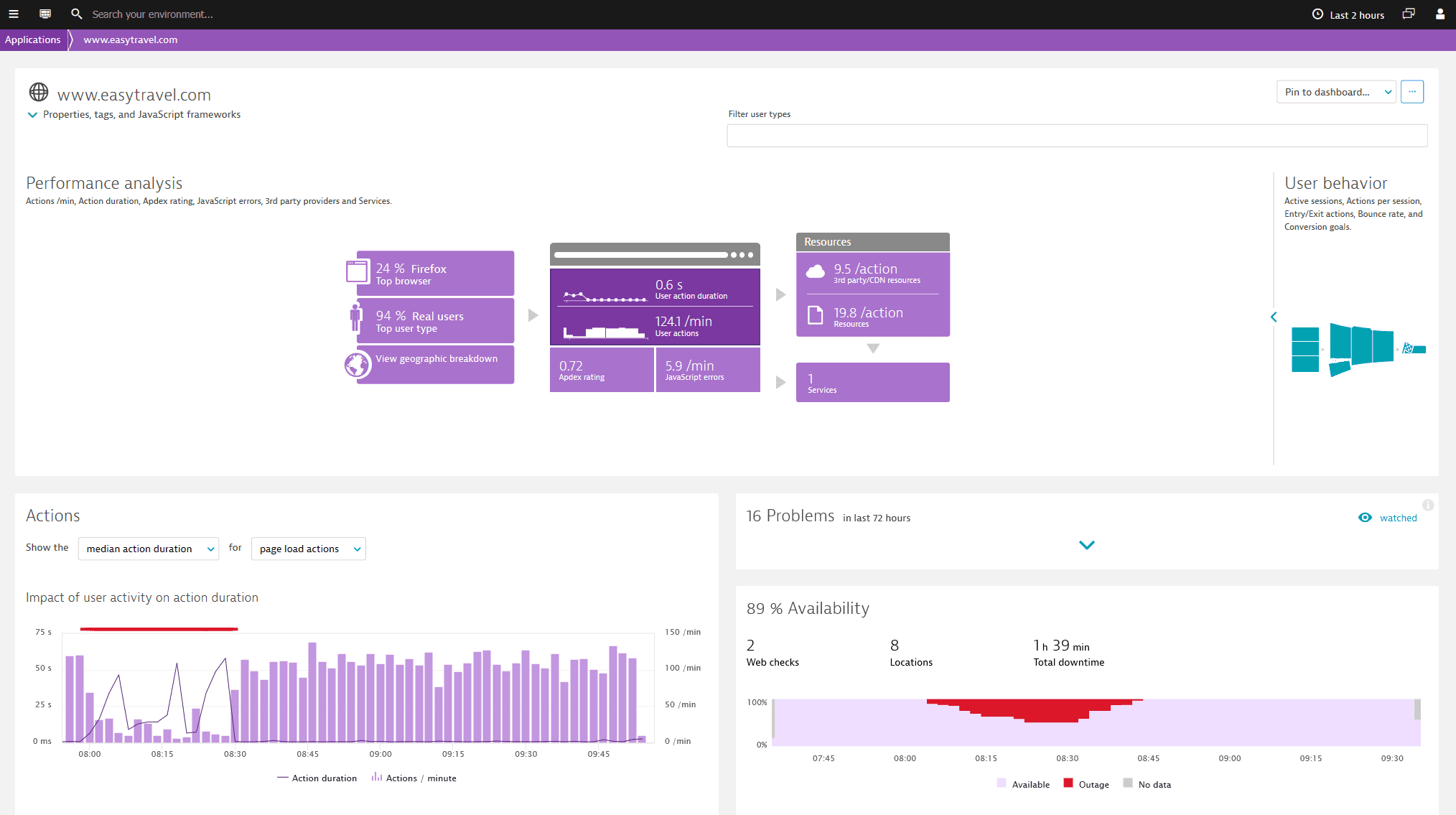
Task: Click the red problem bar above the chart
Action: 159,629
